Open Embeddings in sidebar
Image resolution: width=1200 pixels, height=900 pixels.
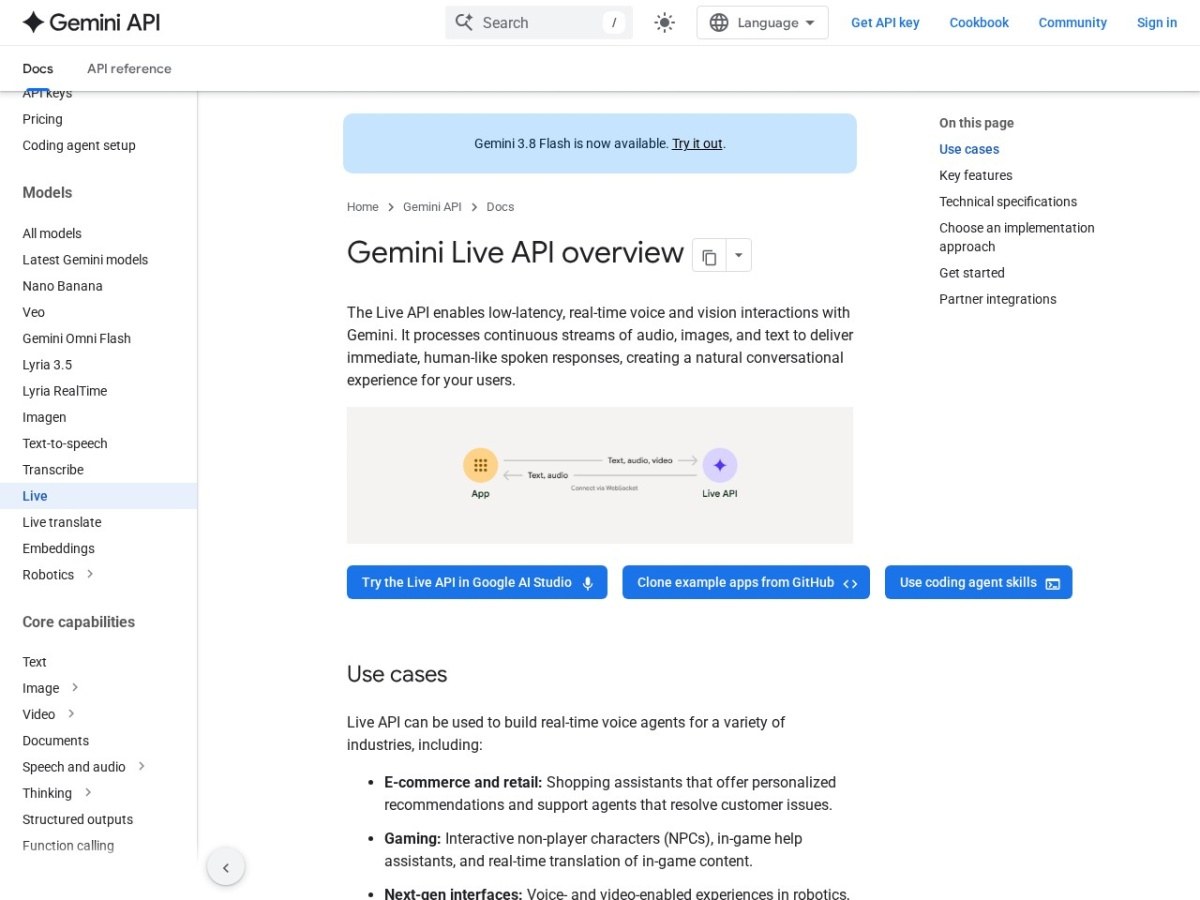click(x=58, y=548)
